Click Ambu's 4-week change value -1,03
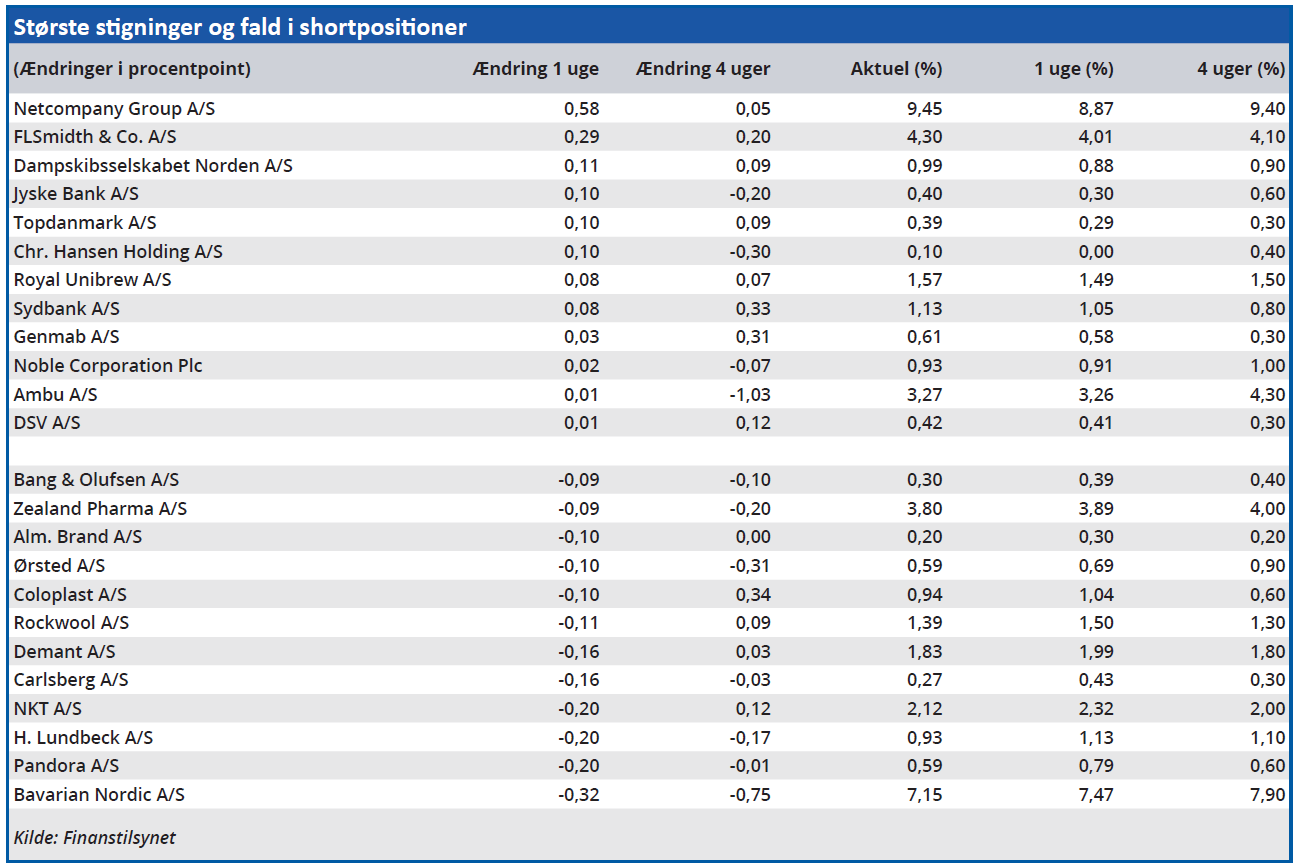 [x=749, y=395]
